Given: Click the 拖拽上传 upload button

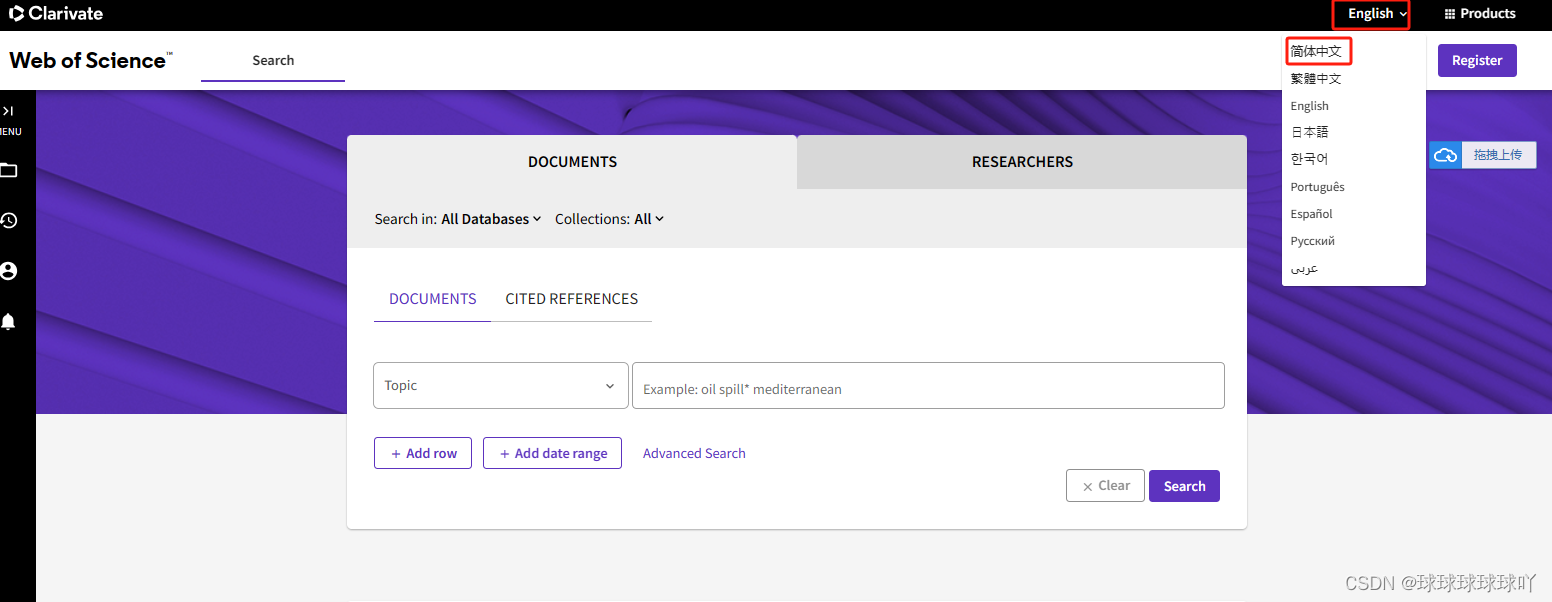Looking at the screenshot, I should pyautogui.click(x=1497, y=155).
